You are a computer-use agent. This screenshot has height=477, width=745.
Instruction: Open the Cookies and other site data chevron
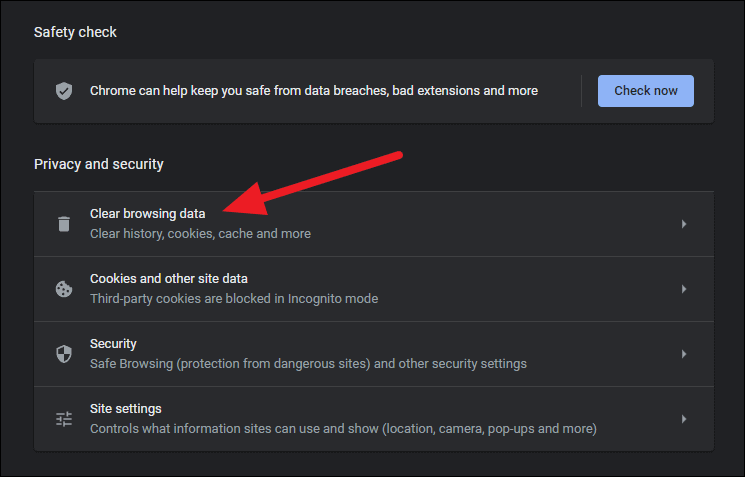pos(684,289)
